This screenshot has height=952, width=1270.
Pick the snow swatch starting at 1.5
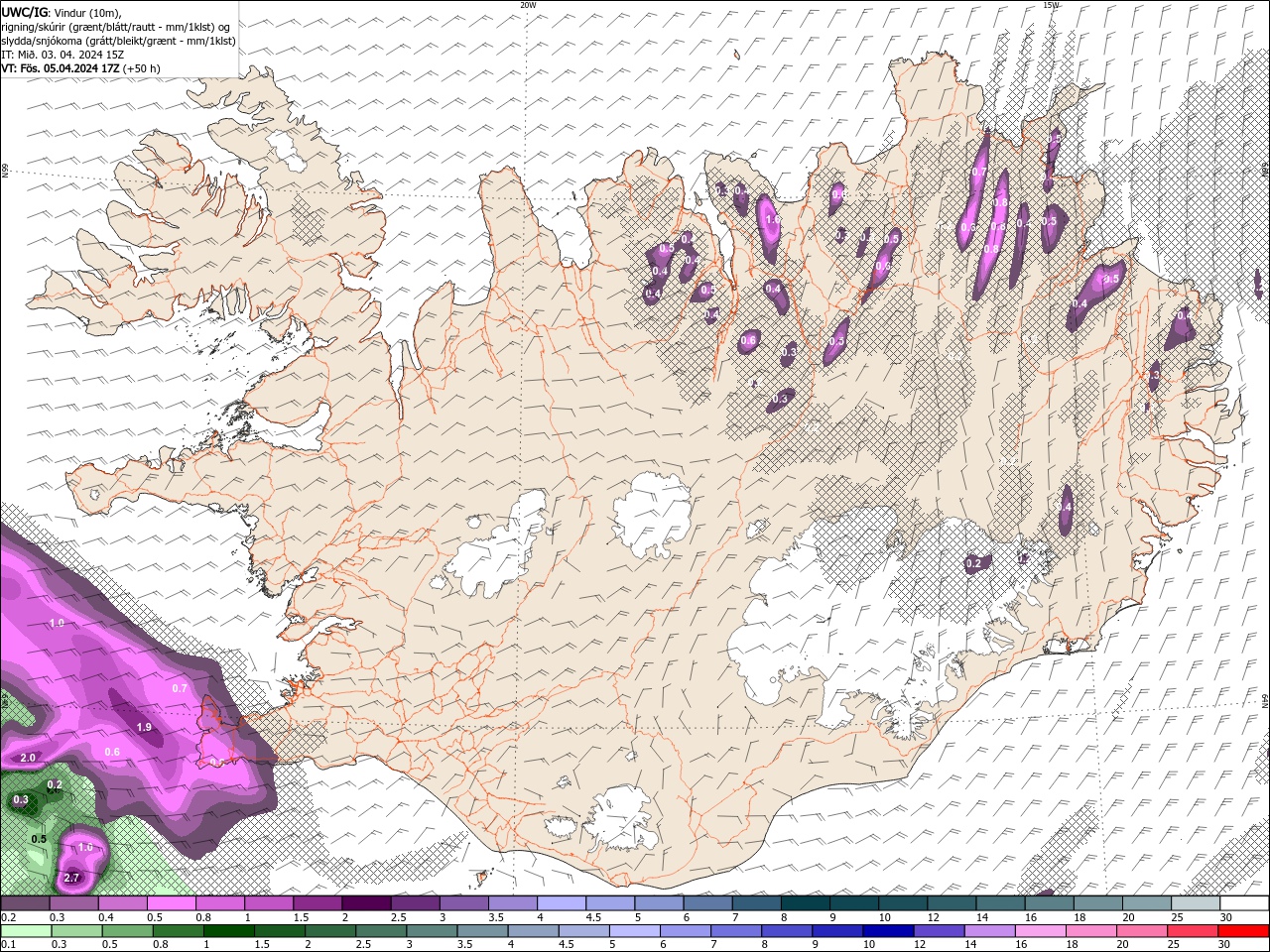[x=317, y=903]
